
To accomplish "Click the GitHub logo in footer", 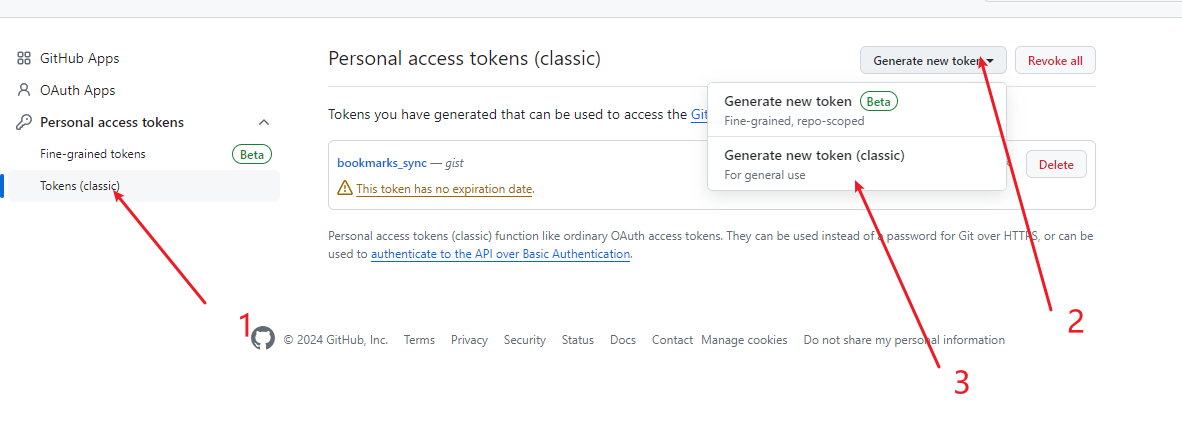I will click(x=263, y=339).
